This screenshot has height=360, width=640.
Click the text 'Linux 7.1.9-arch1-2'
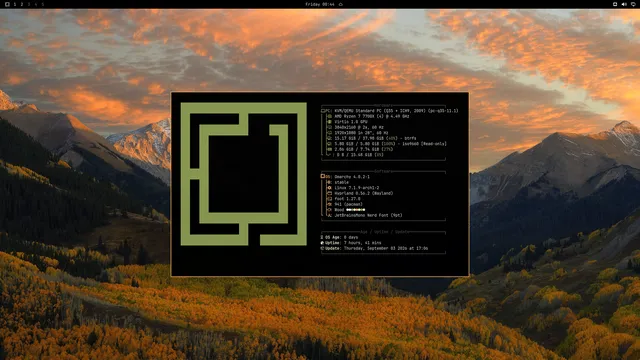(x=357, y=188)
